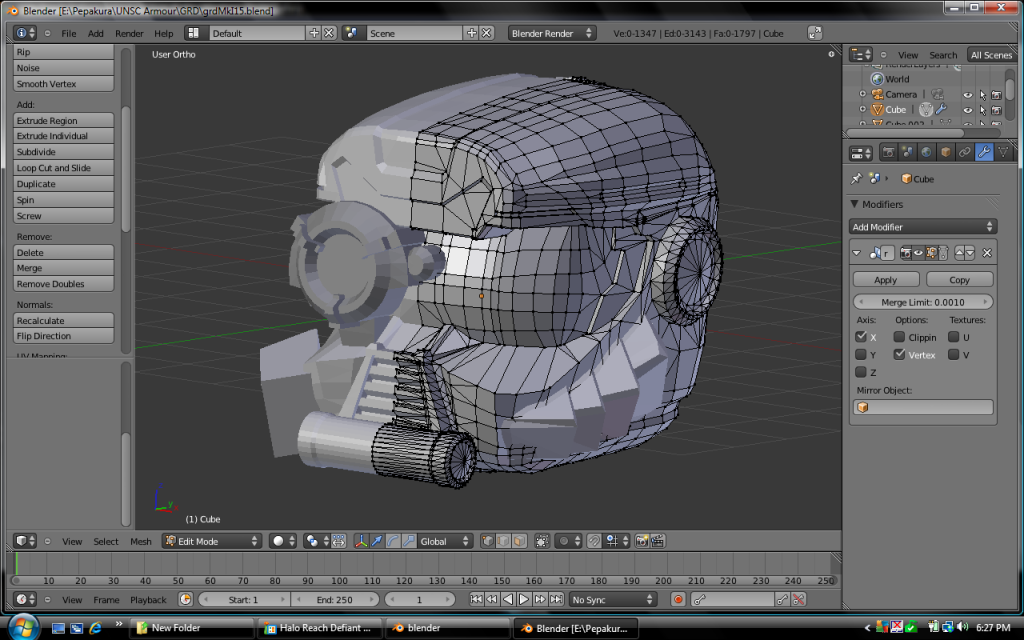
Task: Enable texture V mirror checkbox
Action: [x=953, y=355]
